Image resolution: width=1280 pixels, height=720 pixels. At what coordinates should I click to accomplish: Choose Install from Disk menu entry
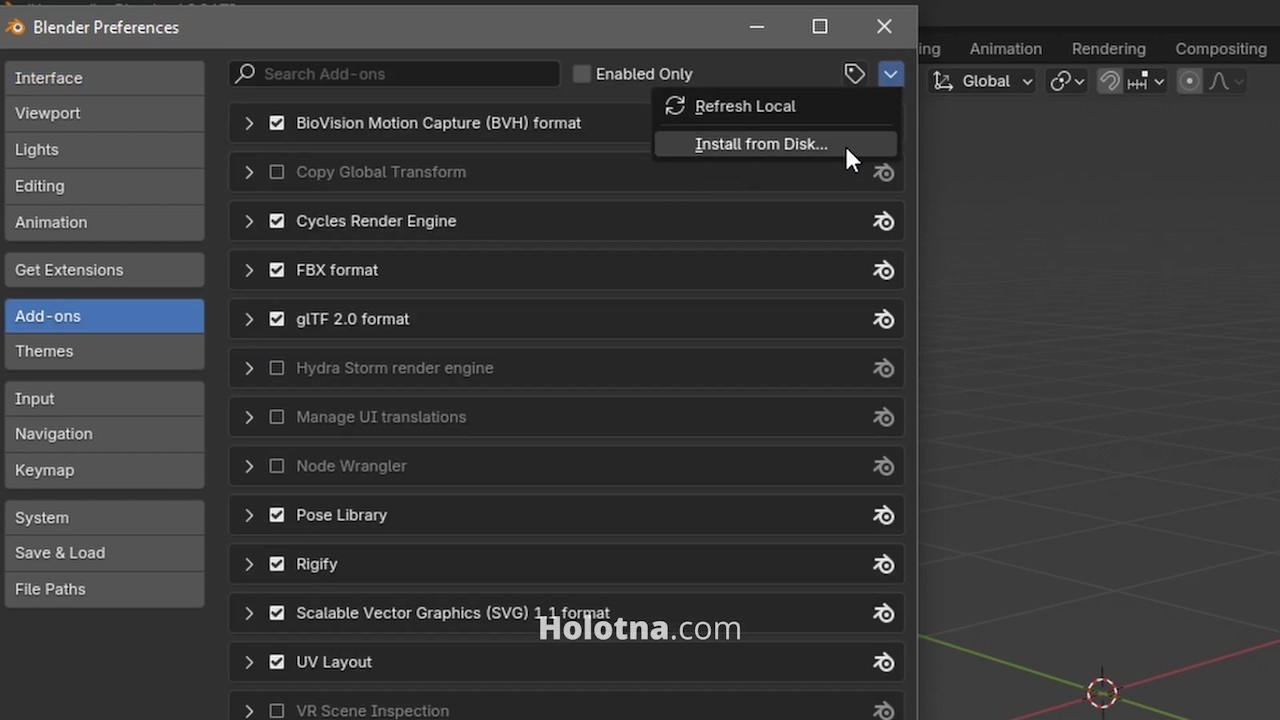pyautogui.click(x=776, y=144)
